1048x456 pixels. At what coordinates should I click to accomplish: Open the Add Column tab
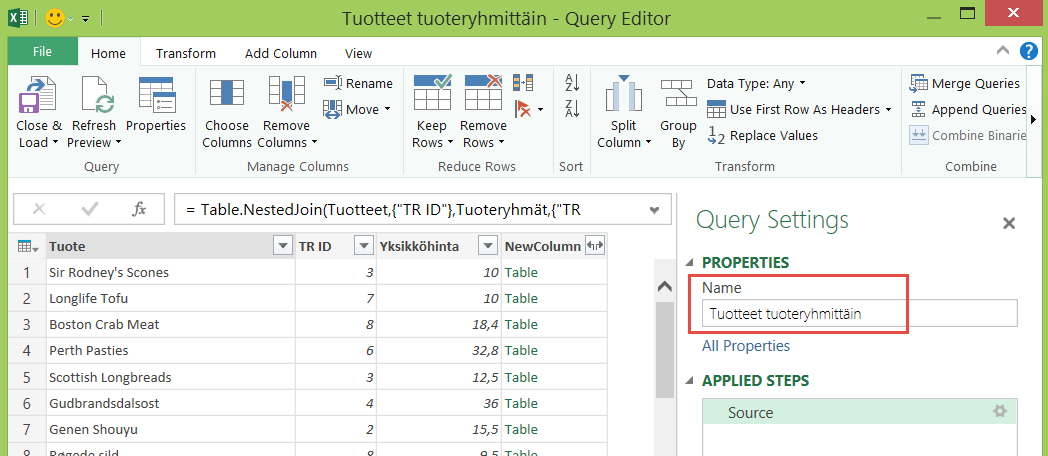[x=281, y=53]
